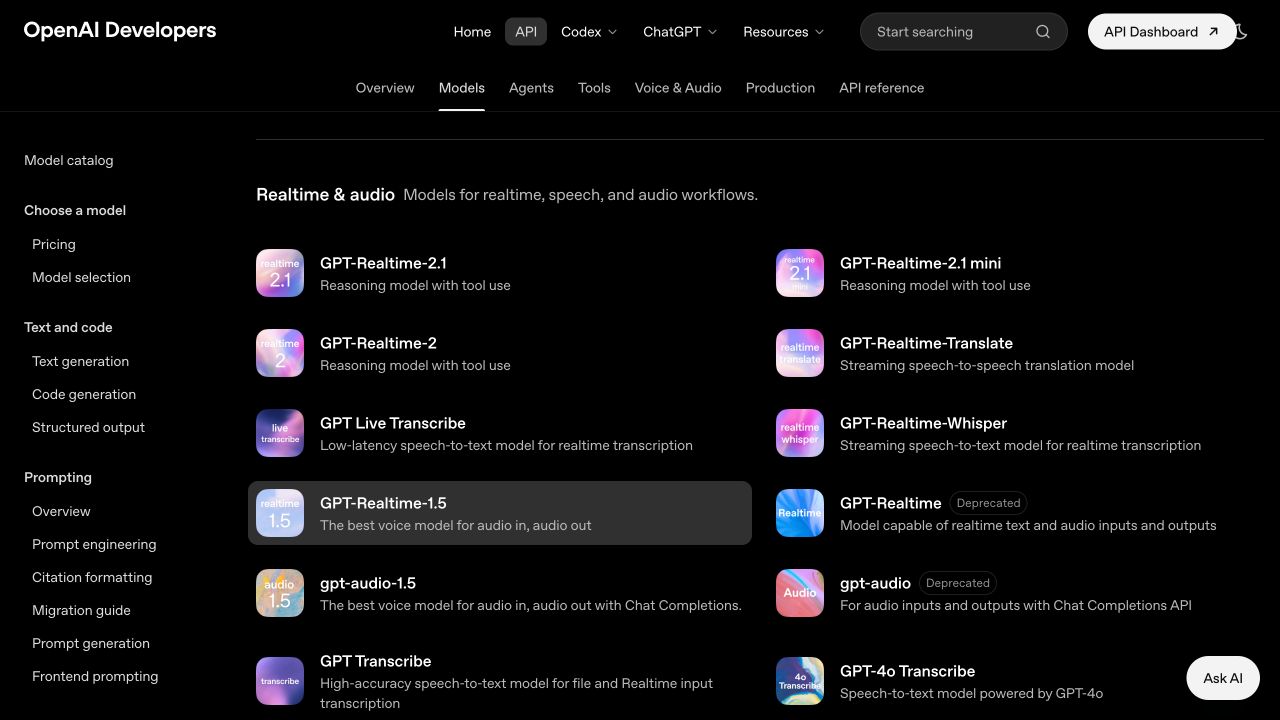Open the GPT Transcribe model title

pos(376,661)
